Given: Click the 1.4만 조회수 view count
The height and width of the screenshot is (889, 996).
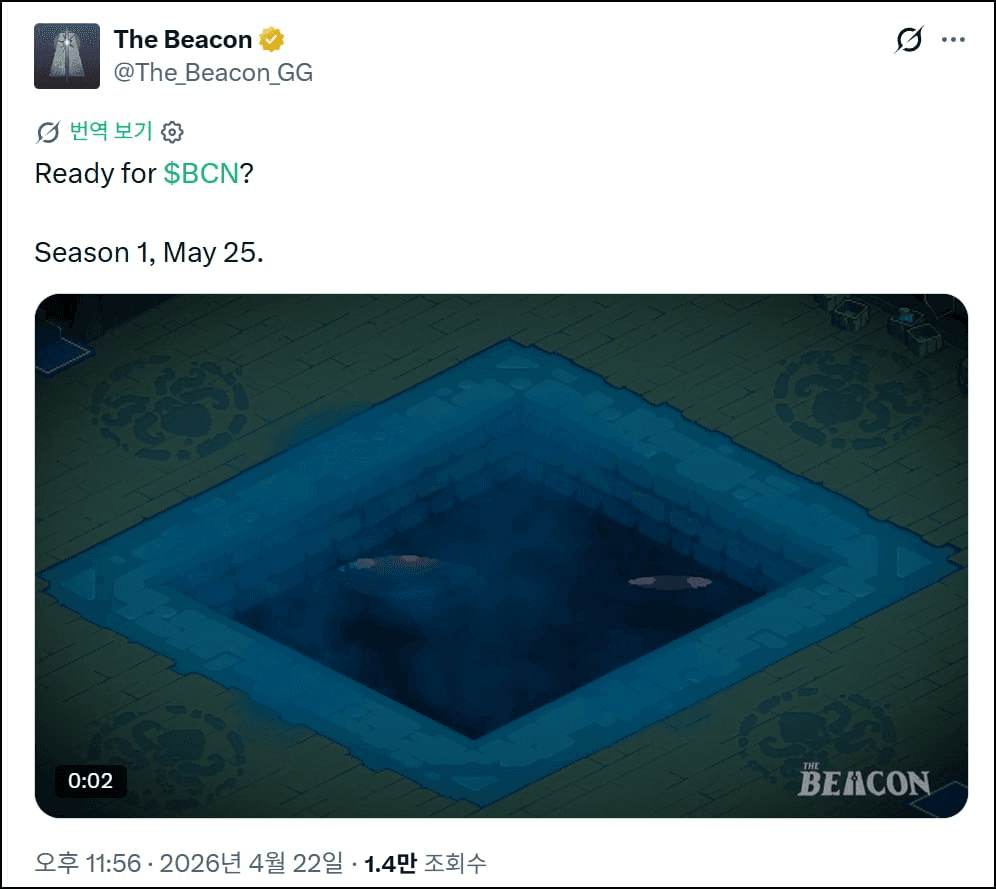Looking at the screenshot, I should pos(425,863).
